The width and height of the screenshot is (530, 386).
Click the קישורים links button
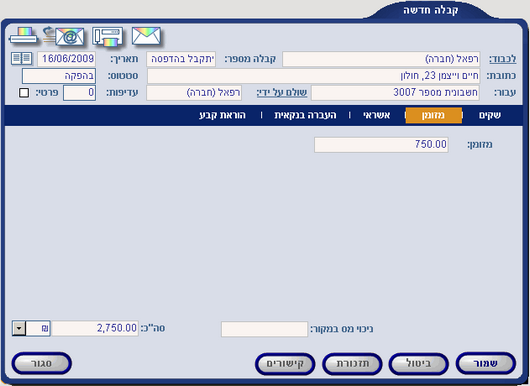285,364
